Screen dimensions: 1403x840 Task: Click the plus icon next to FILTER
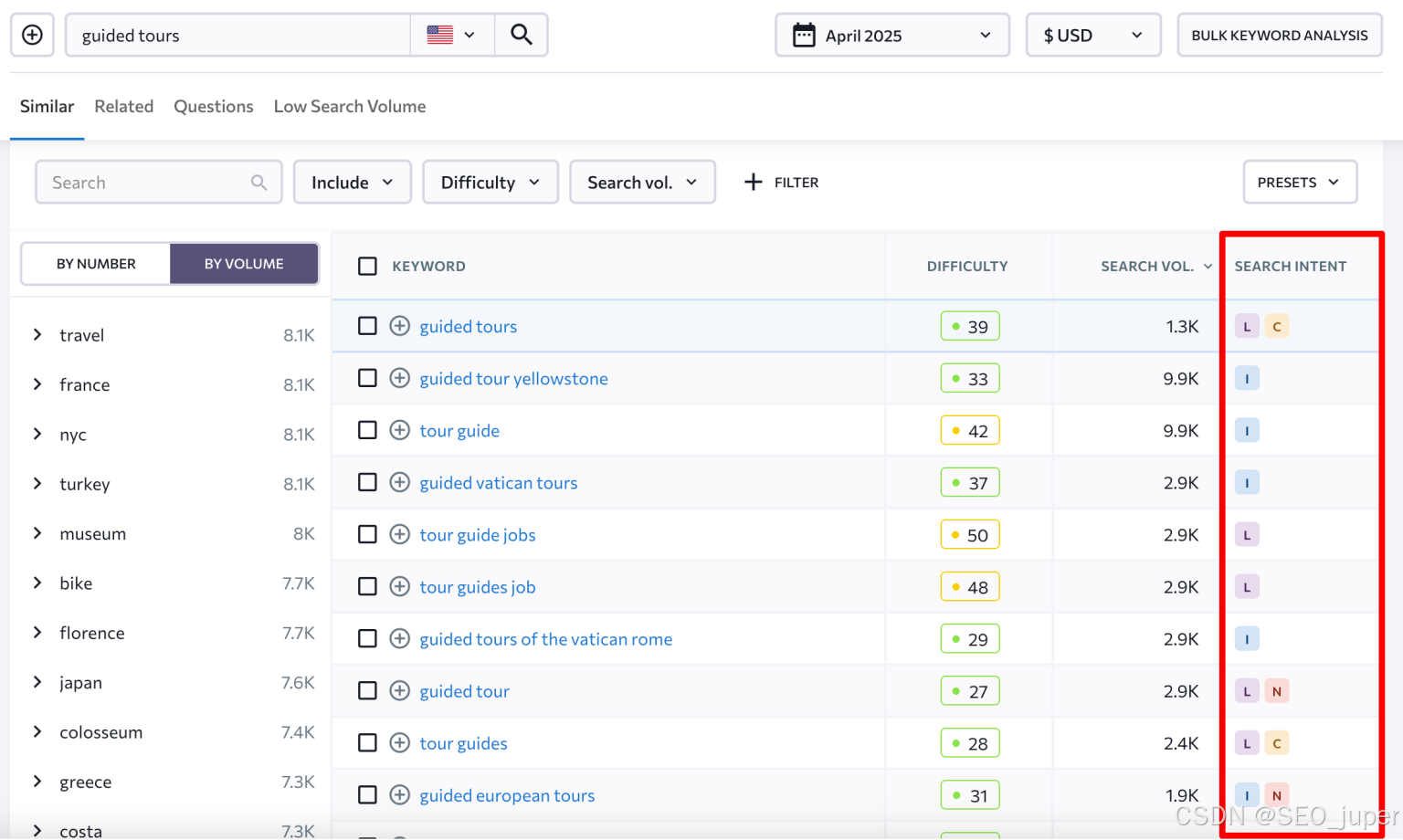754,182
